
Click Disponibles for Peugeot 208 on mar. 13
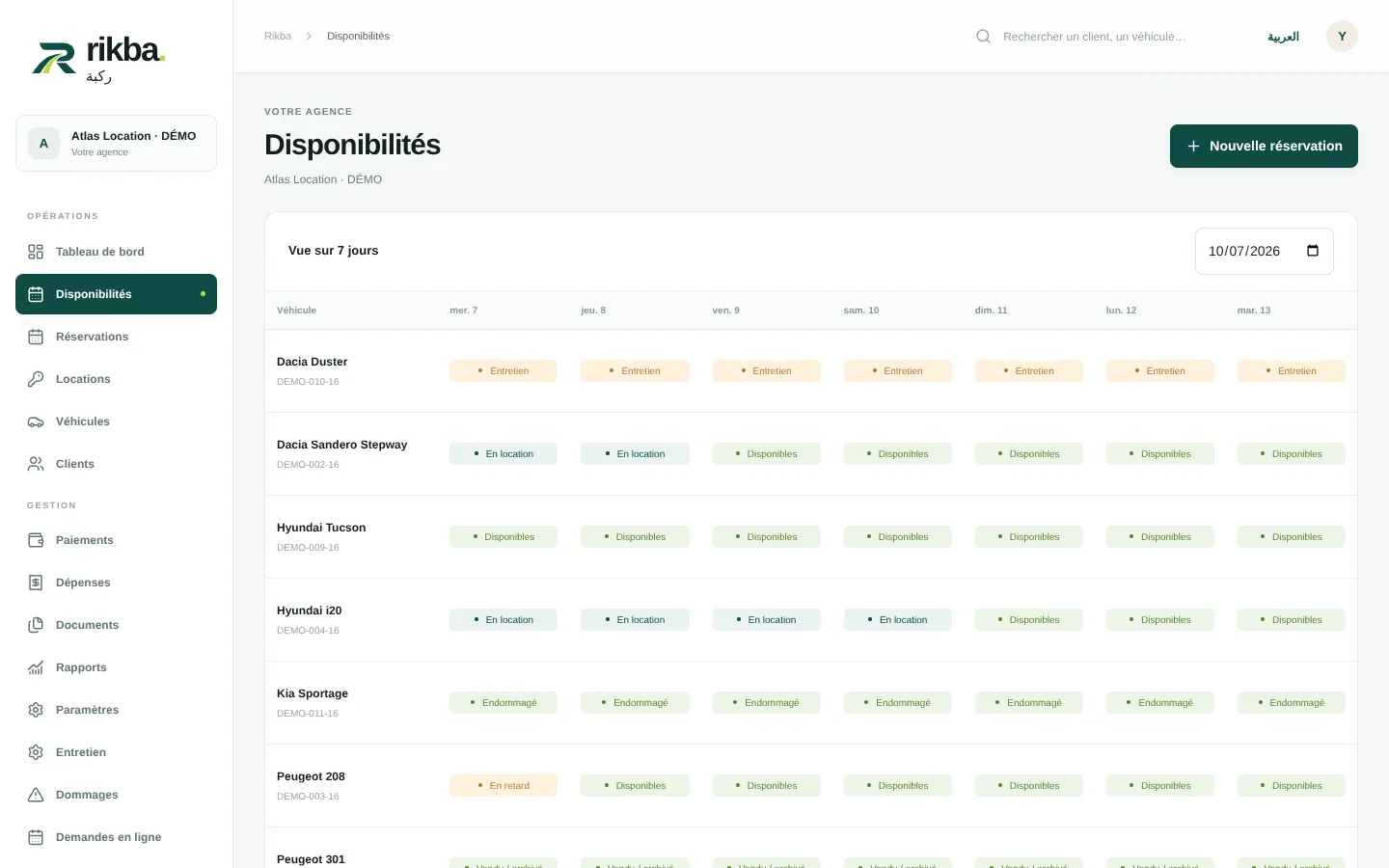click(x=1291, y=786)
